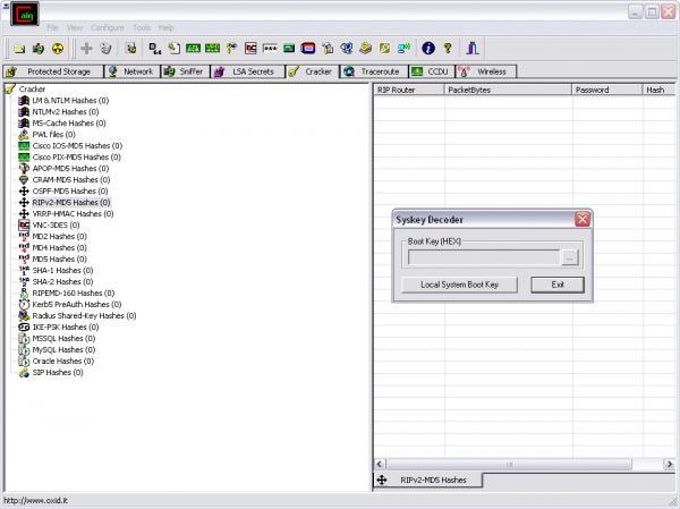Image resolution: width=680 pixels, height=509 pixels.
Task: Click Exit in Syskey Decoder dialog
Action: (x=557, y=285)
